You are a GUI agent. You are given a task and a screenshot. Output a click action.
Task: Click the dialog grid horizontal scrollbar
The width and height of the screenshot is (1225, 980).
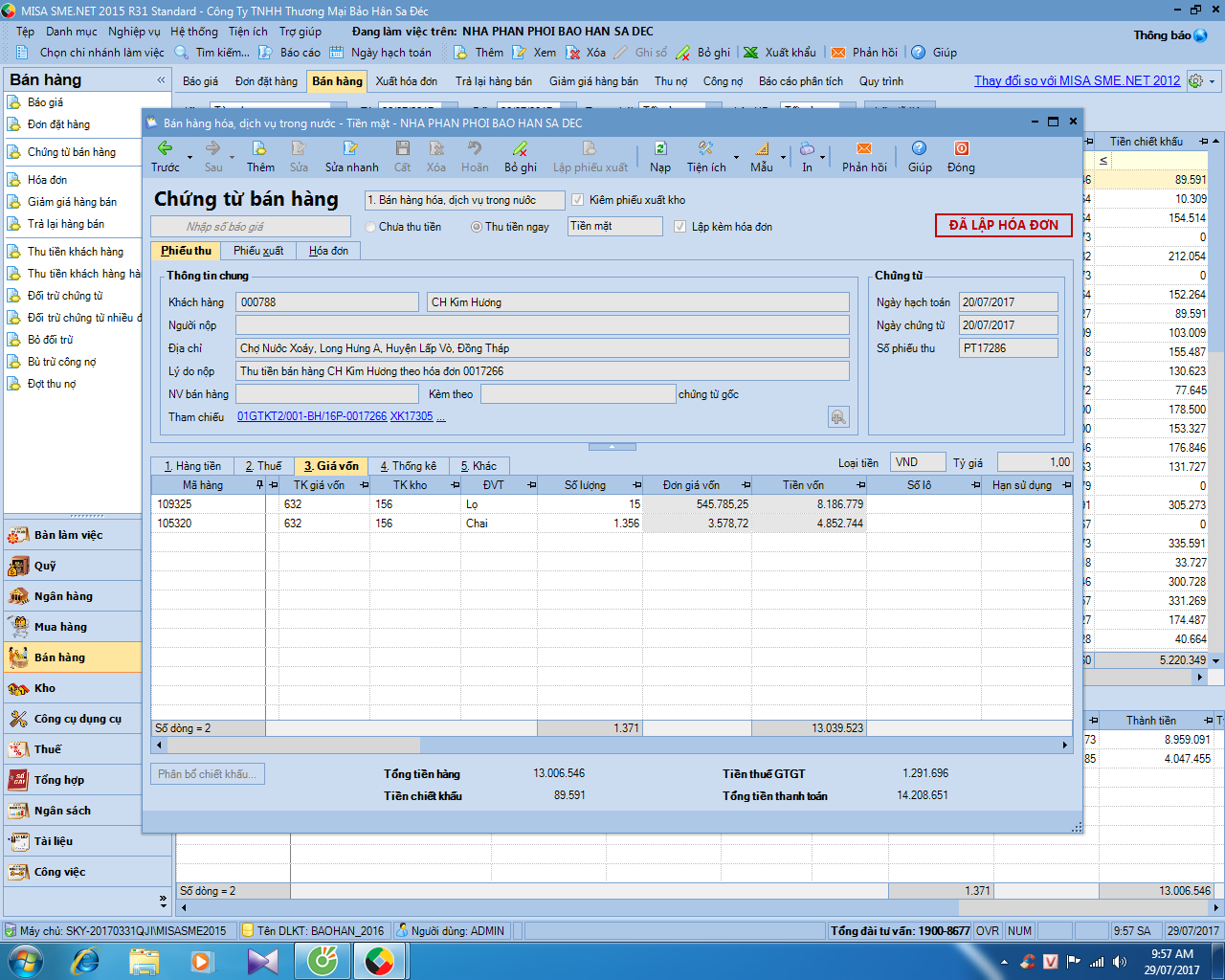[612, 745]
